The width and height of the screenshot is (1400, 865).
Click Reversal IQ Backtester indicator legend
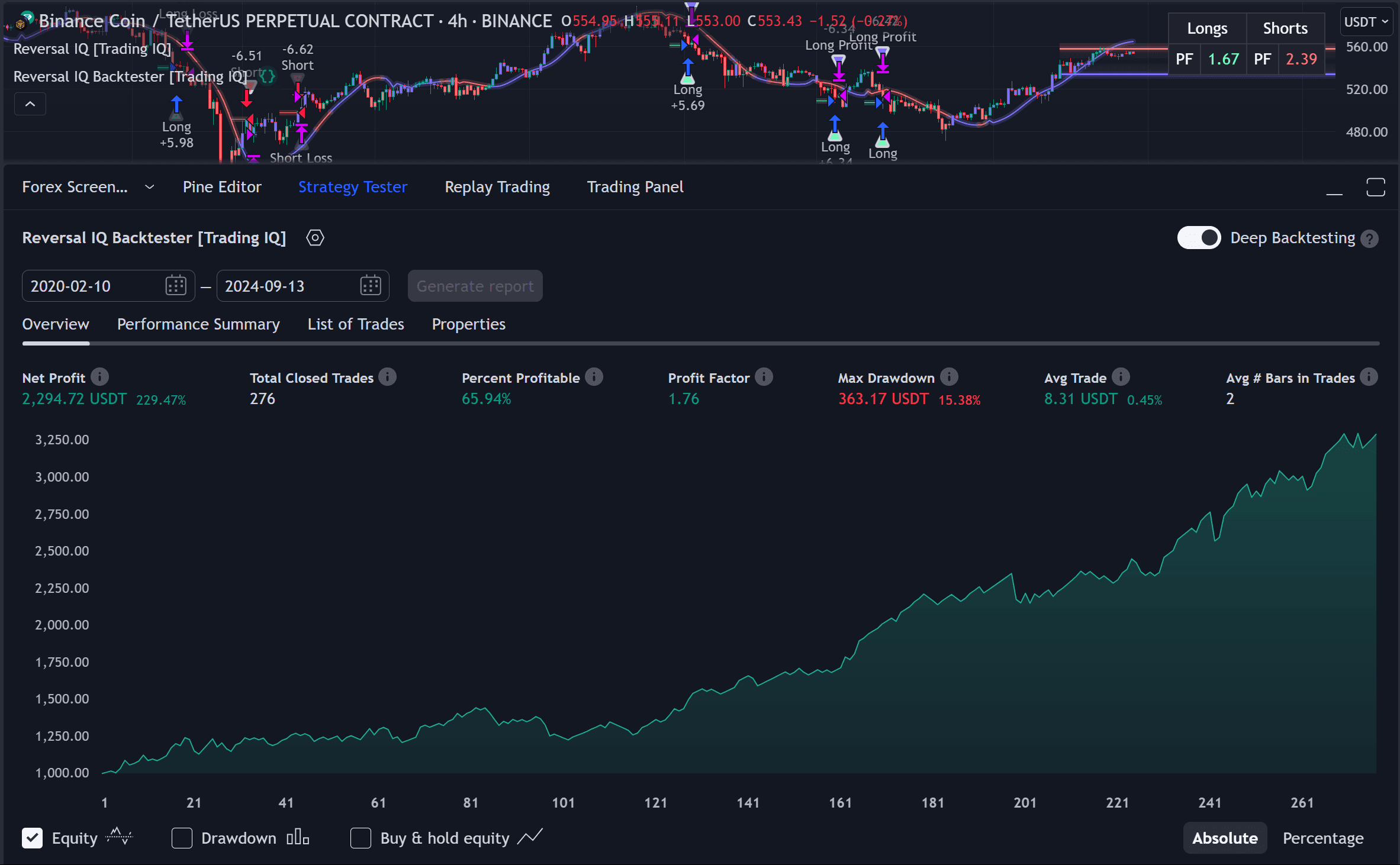[130, 76]
